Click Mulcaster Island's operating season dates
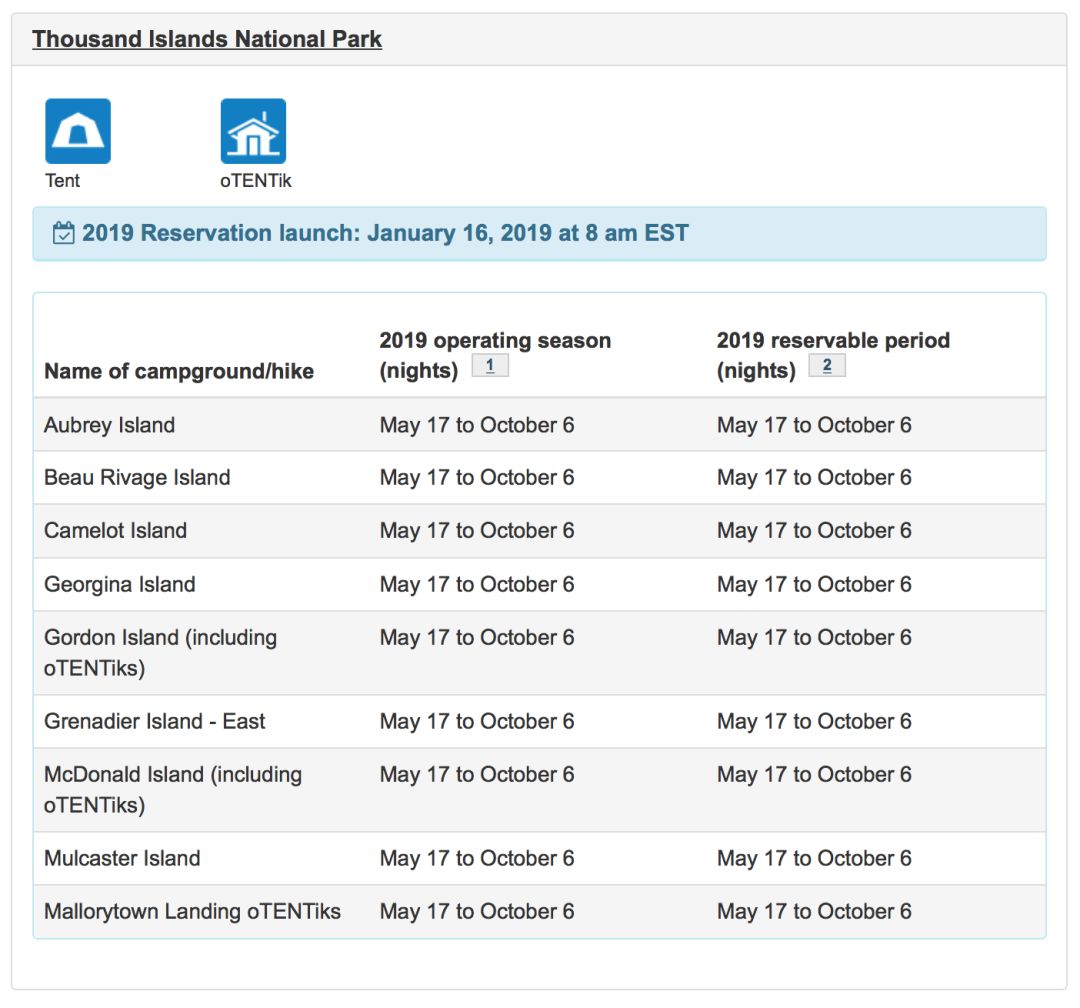The image size is (1080, 1008). (x=477, y=858)
